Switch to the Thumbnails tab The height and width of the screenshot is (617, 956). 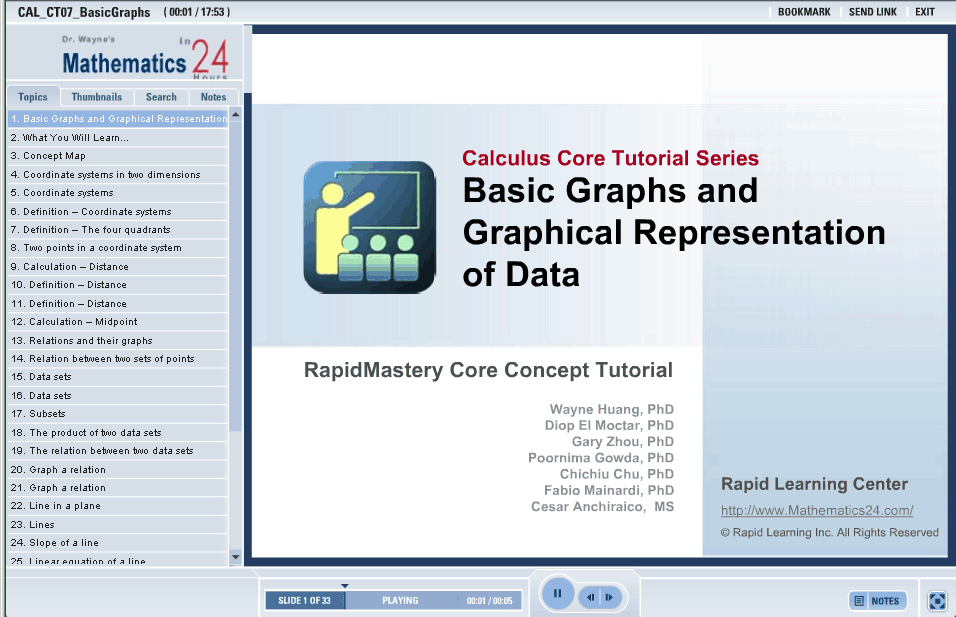(x=96, y=97)
